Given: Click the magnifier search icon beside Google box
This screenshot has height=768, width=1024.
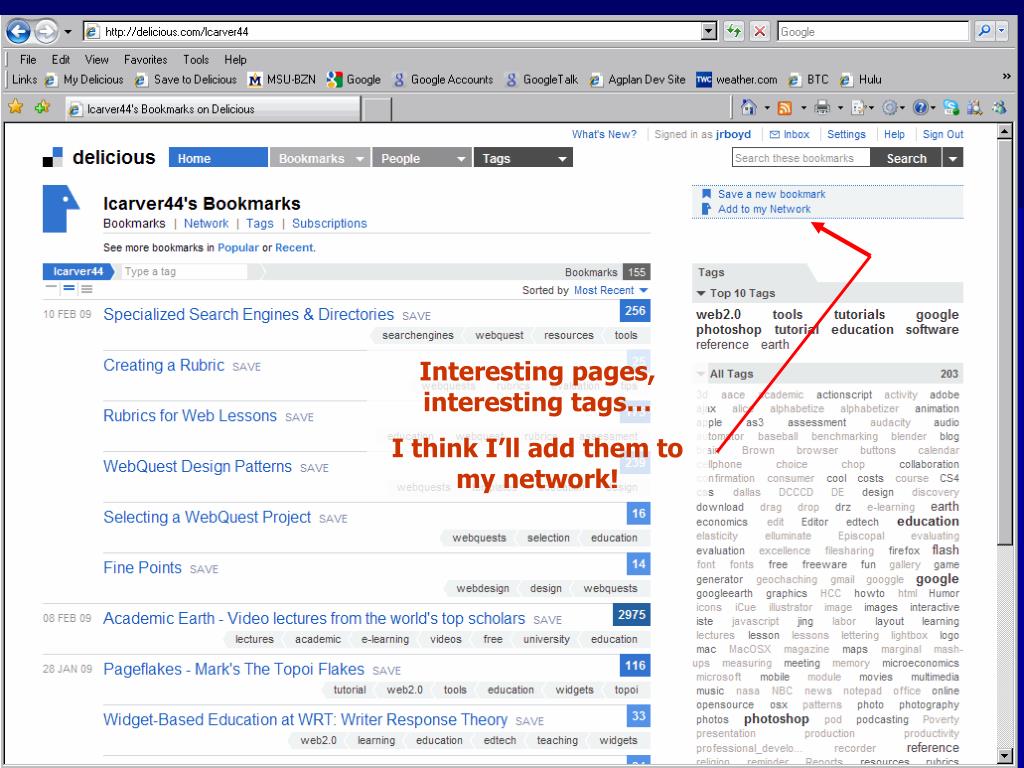Looking at the screenshot, I should click(984, 31).
